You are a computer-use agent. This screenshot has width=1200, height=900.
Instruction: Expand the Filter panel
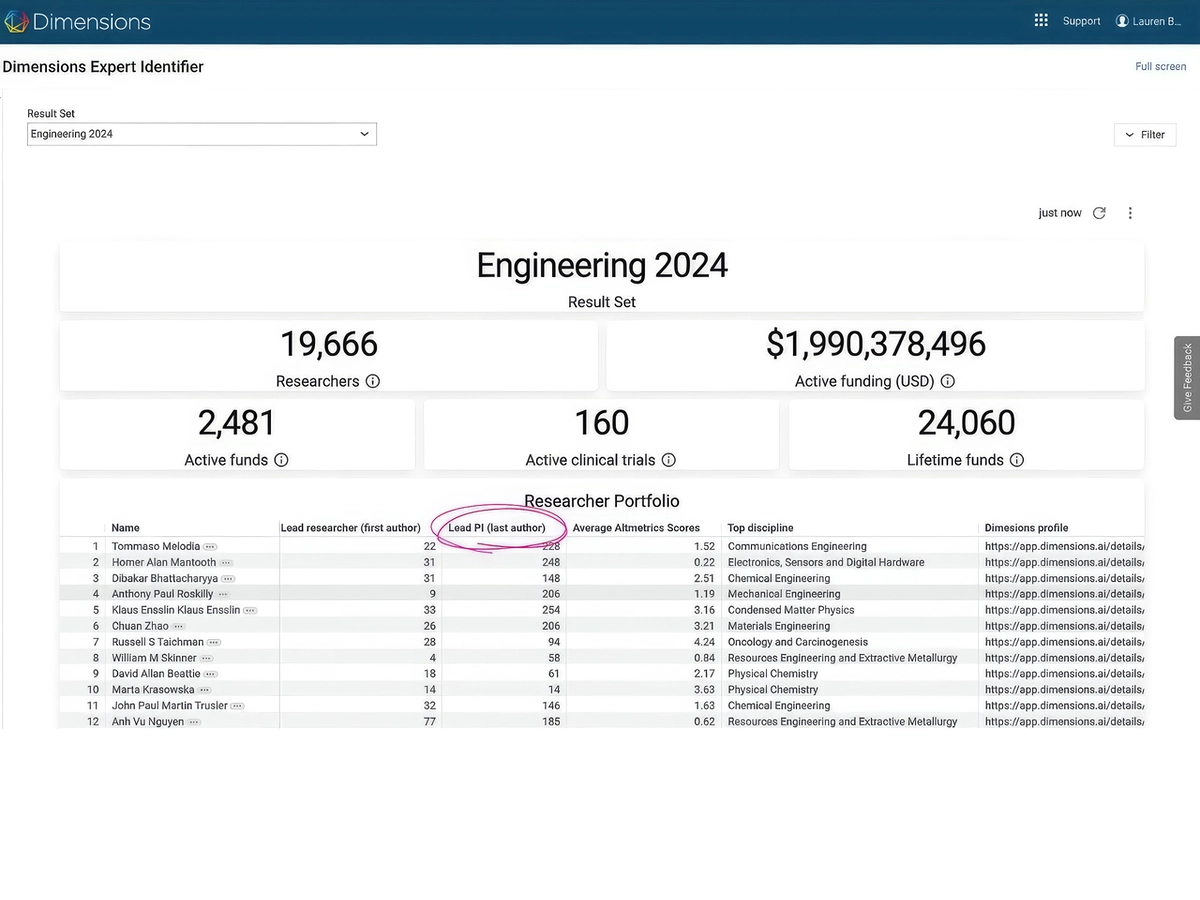[1145, 135]
